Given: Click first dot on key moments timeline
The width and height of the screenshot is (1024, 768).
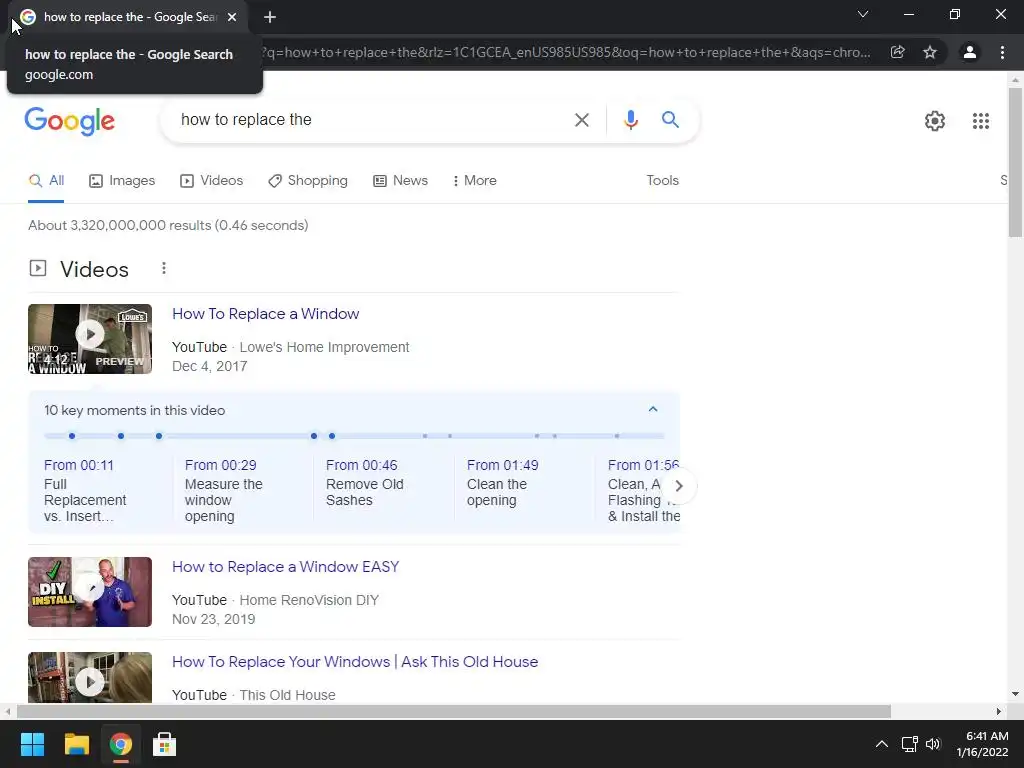Looking at the screenshot, I should click(72, 436).
